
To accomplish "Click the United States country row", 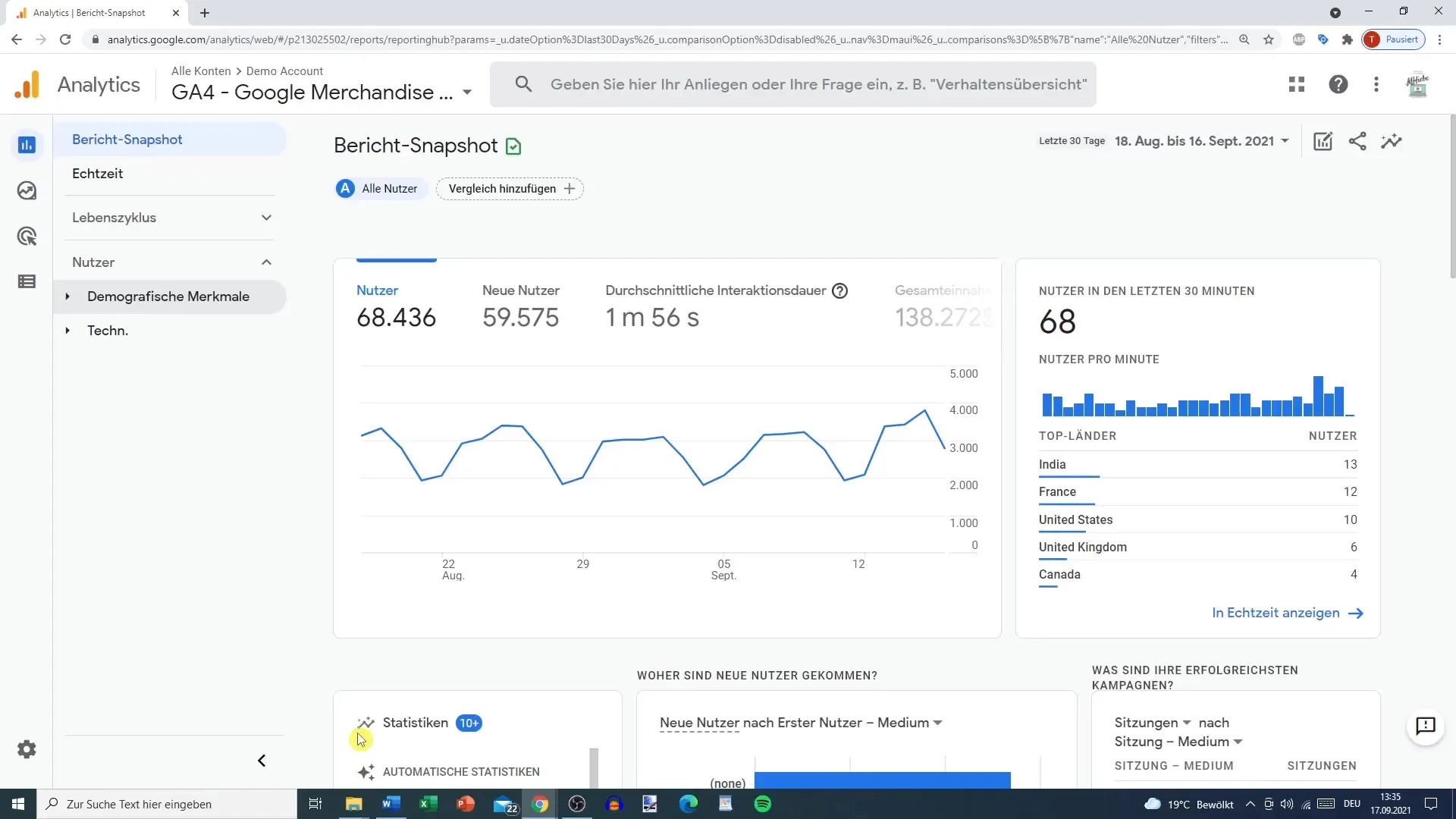I will pos(1197,519).
